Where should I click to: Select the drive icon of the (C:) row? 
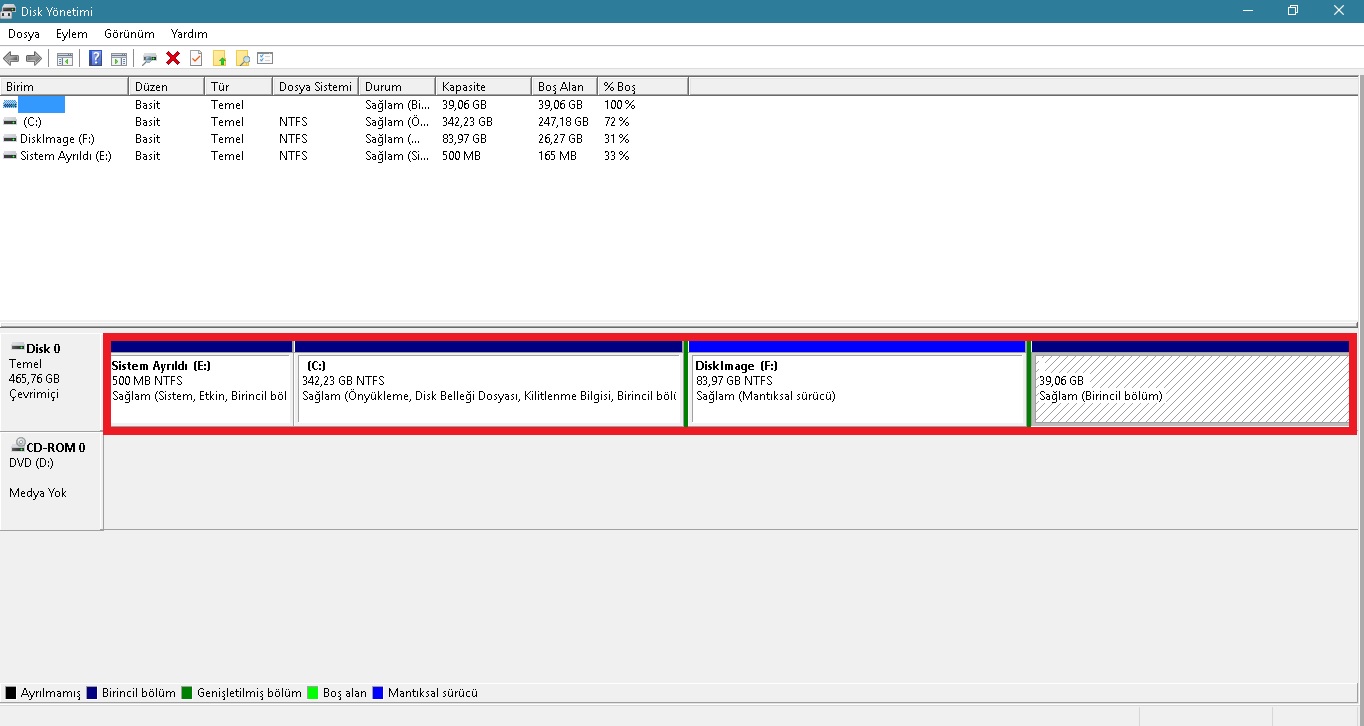[x=10, y=121]
